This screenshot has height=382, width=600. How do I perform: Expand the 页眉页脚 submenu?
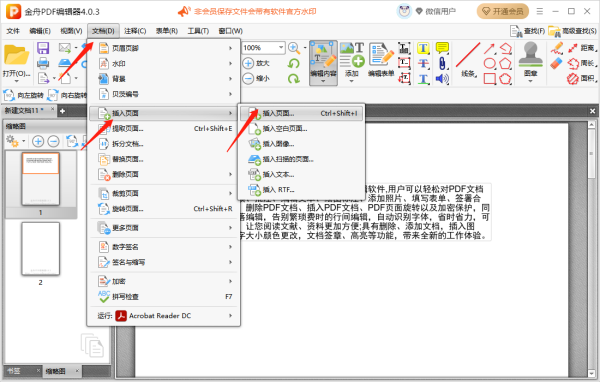(165, 48)
